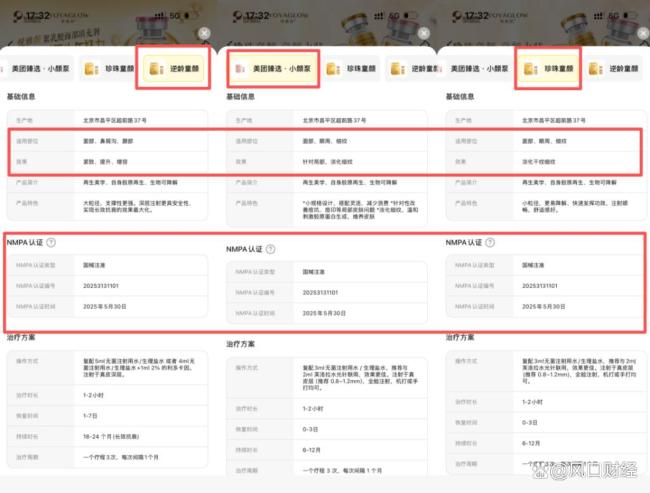Click 治疗方案 heading in left panel

(21, 338)
